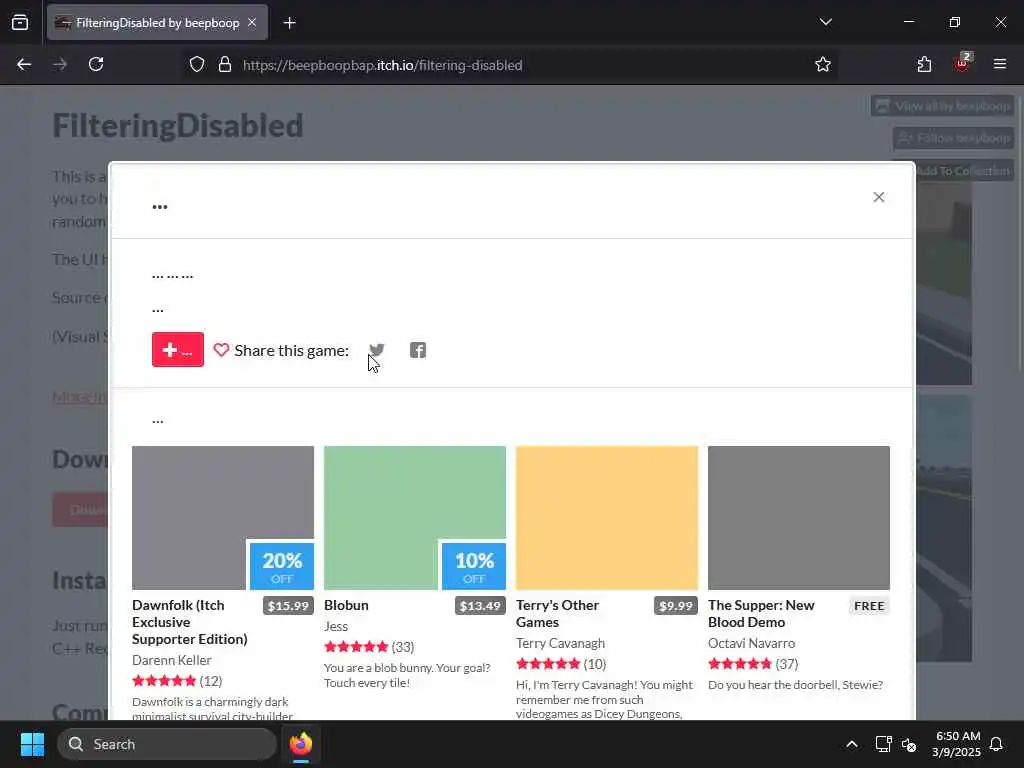Click the forward navigation arrow
1024x768 pixels.
(60, 65)
